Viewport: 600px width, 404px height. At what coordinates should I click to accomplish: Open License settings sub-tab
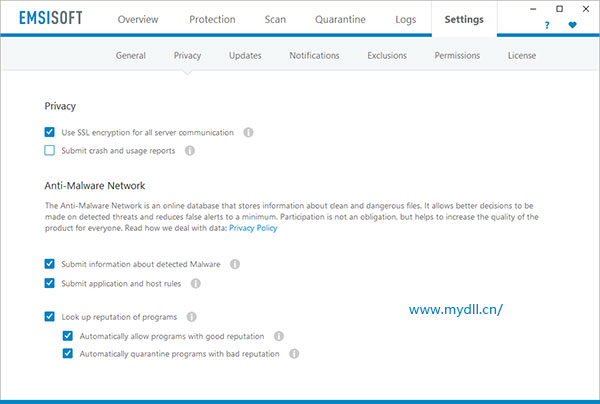(x=522, y=55)
